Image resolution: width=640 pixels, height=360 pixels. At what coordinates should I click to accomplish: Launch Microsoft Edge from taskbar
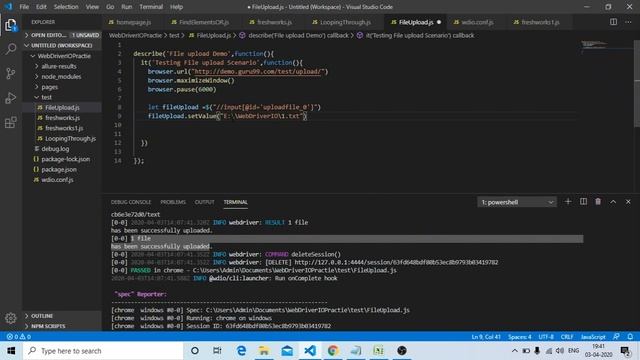(241, 351)
